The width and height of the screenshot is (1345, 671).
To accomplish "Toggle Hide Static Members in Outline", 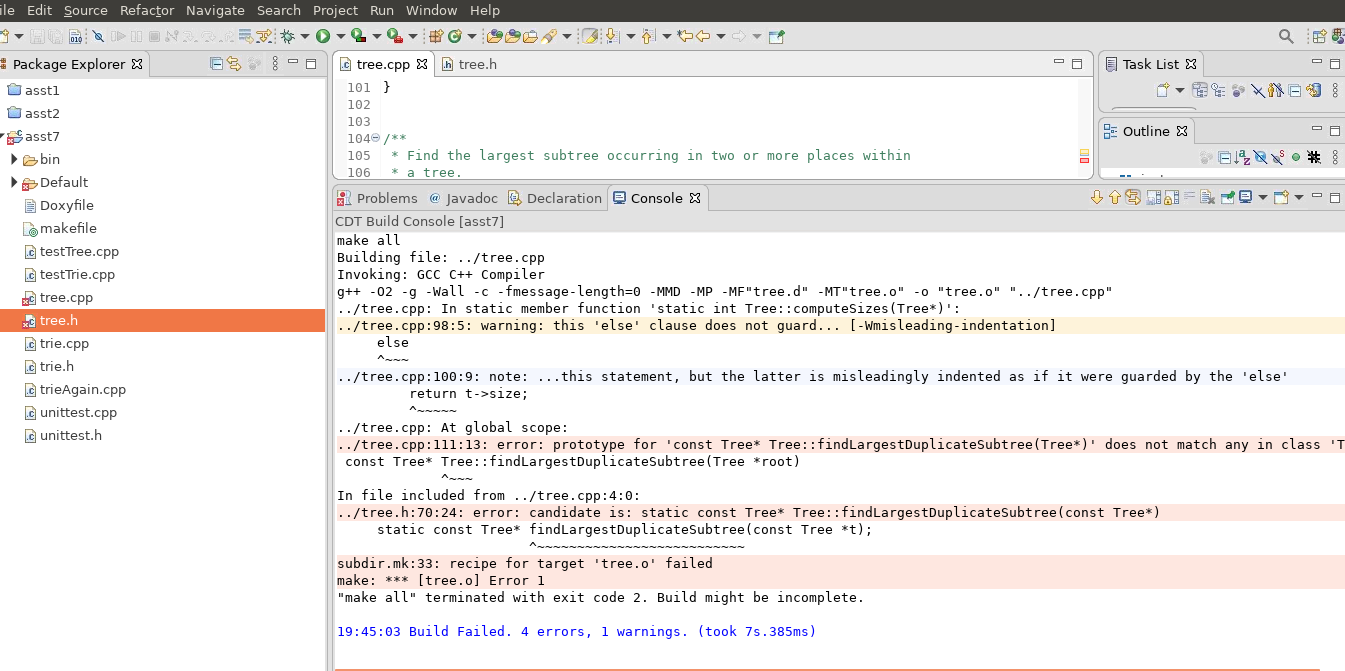I will click(x=1277, y=157).
